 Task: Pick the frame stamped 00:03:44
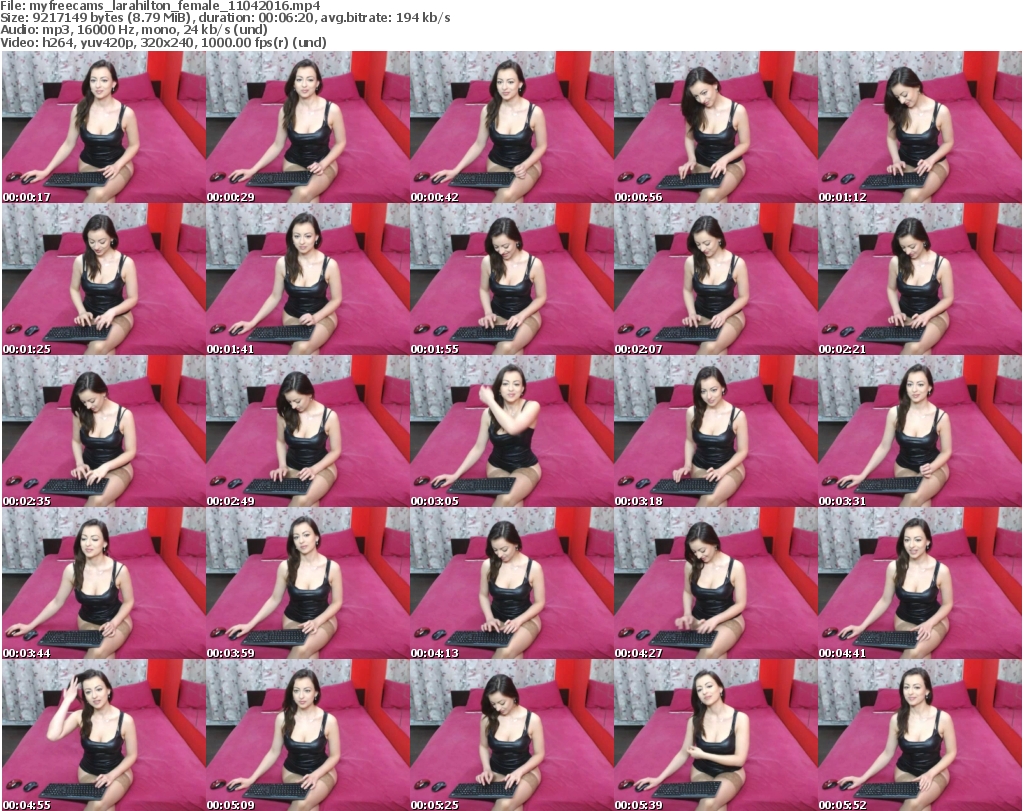[104, 584]
